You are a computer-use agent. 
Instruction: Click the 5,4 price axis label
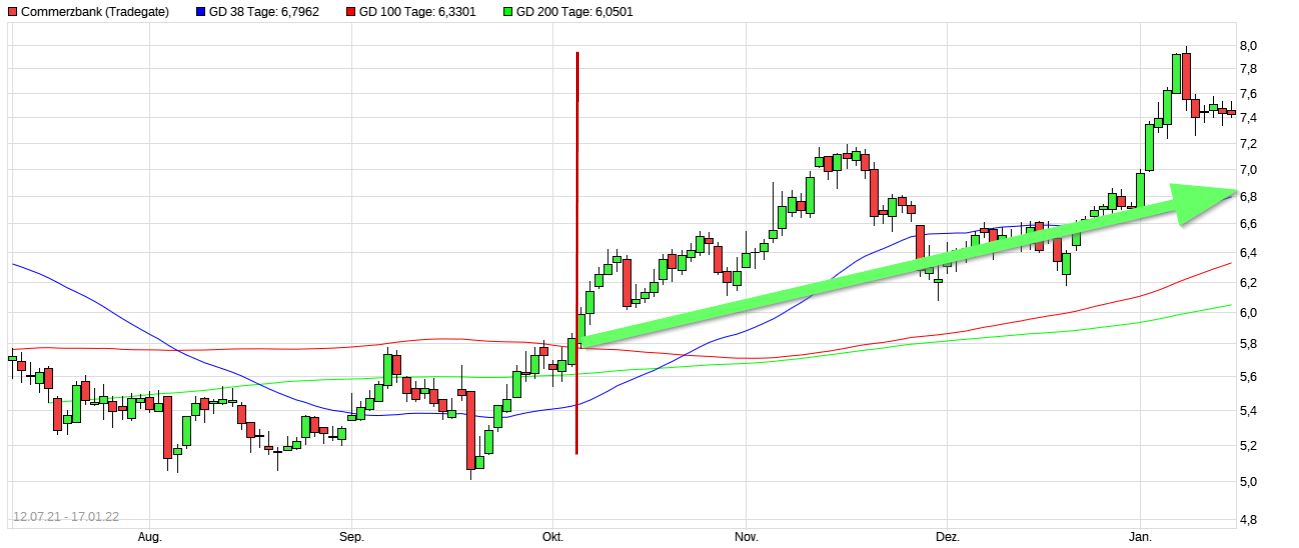[1248, 410]
